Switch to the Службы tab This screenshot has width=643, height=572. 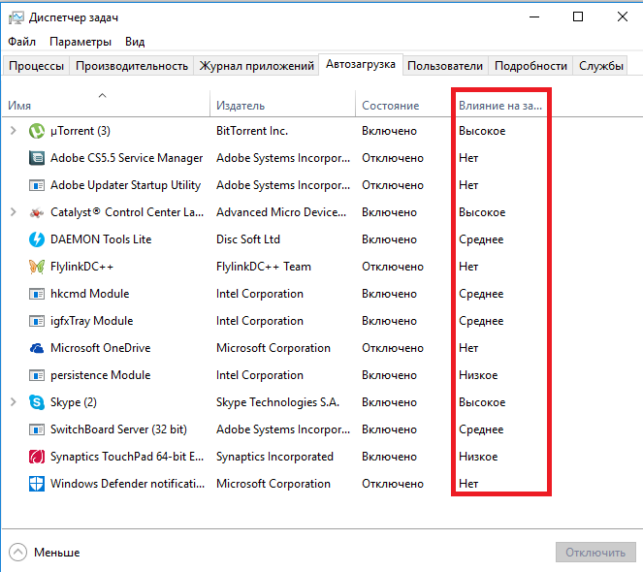(601, 66)
